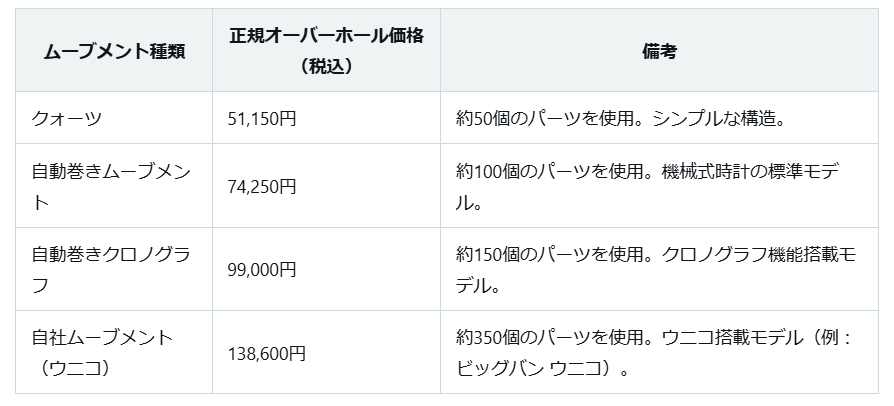The image size is (894, 406).
Task: Click the 138,600円 price
Action: pos(267,354)
